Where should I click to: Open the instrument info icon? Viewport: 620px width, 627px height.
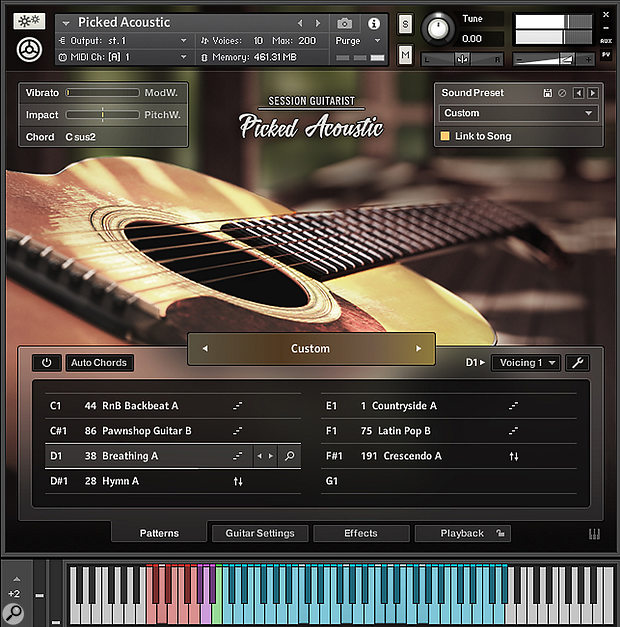coord(374,24)
